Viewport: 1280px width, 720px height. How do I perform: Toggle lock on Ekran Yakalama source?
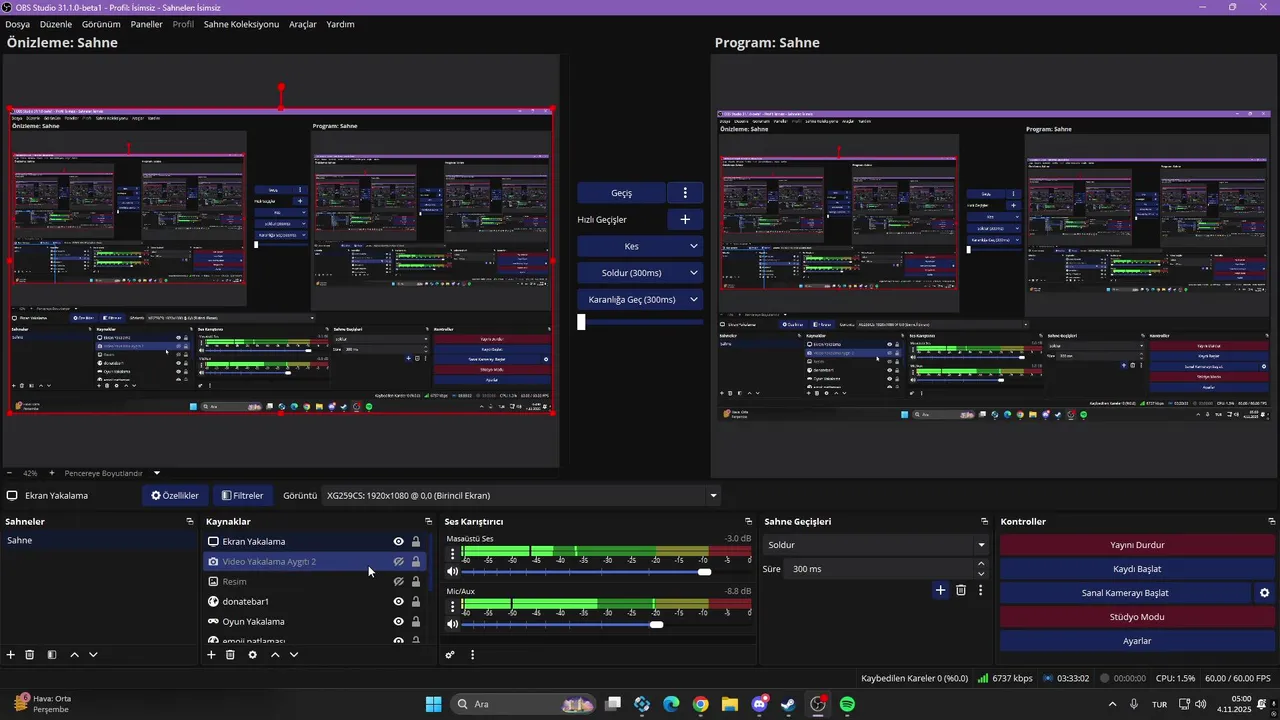click(416, 541)
